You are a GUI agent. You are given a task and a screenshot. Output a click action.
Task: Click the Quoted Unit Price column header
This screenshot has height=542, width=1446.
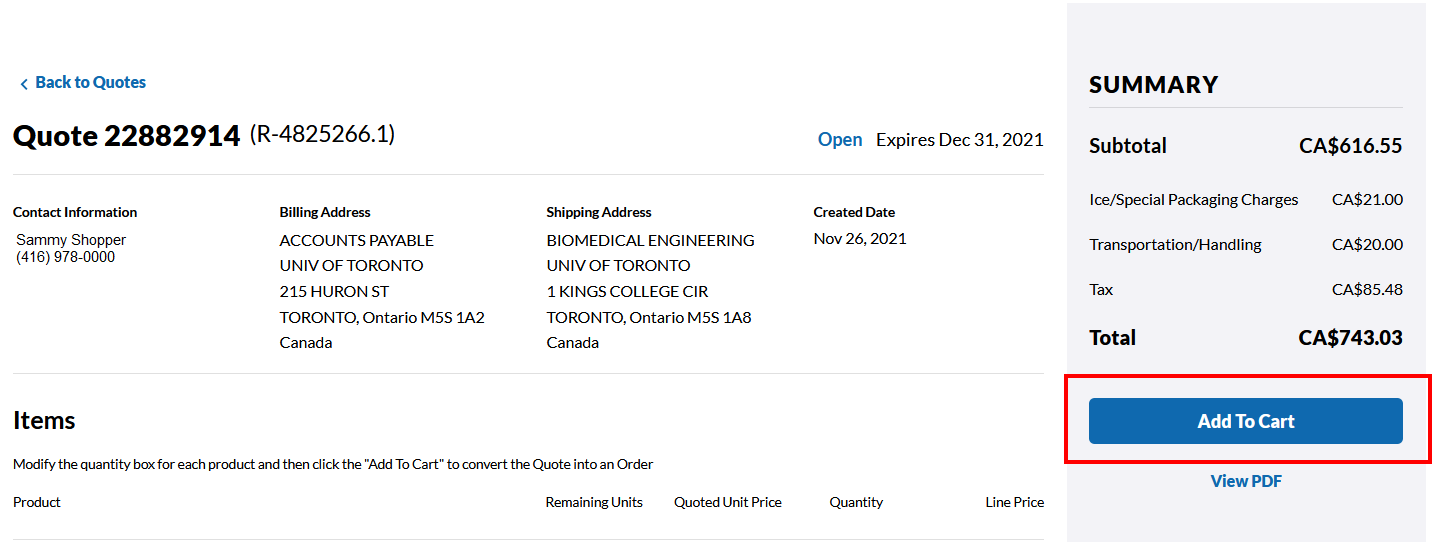(x=727, y=502)
